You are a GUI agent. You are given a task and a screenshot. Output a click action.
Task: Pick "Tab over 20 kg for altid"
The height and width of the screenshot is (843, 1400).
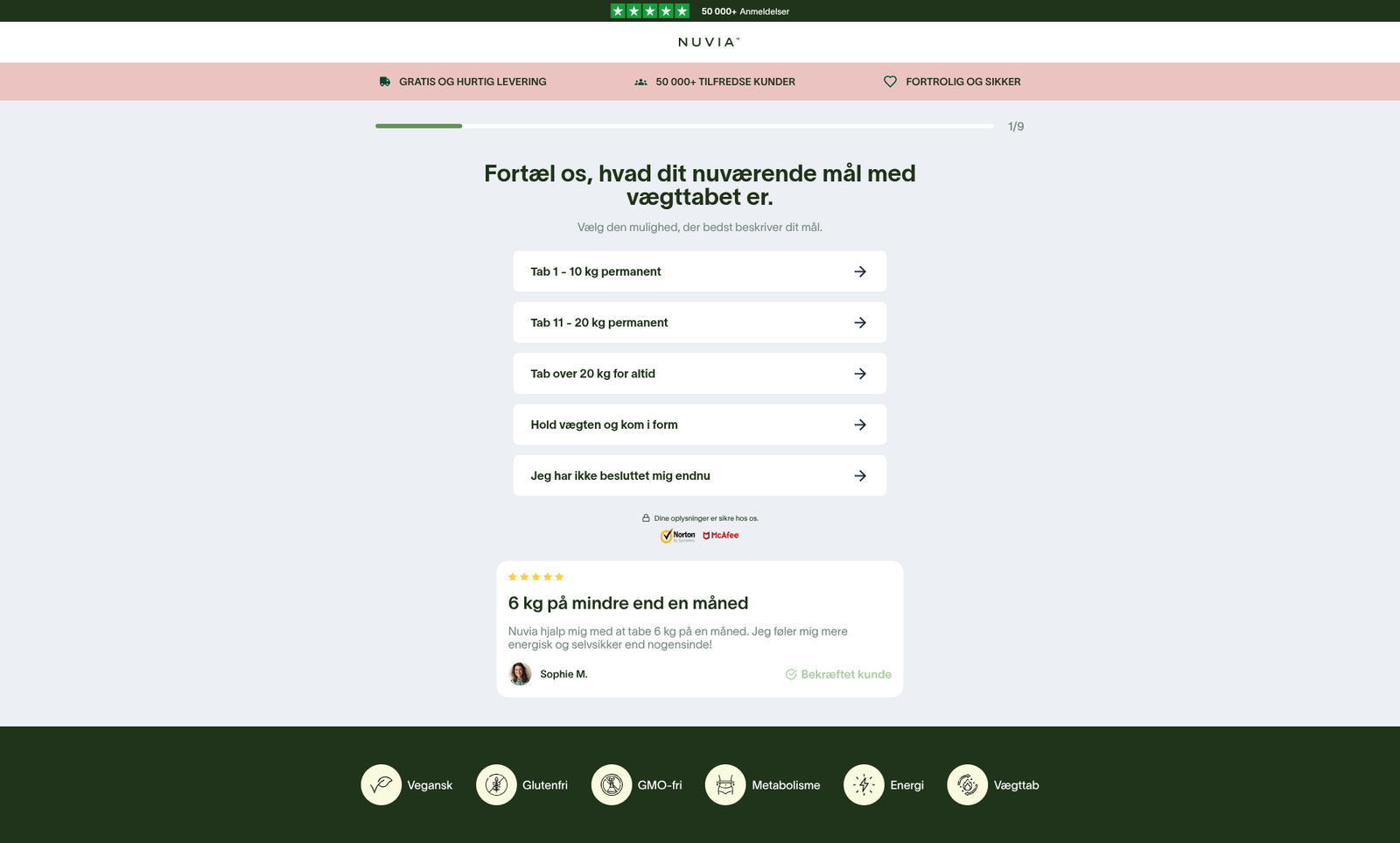(x=699, y=374)
